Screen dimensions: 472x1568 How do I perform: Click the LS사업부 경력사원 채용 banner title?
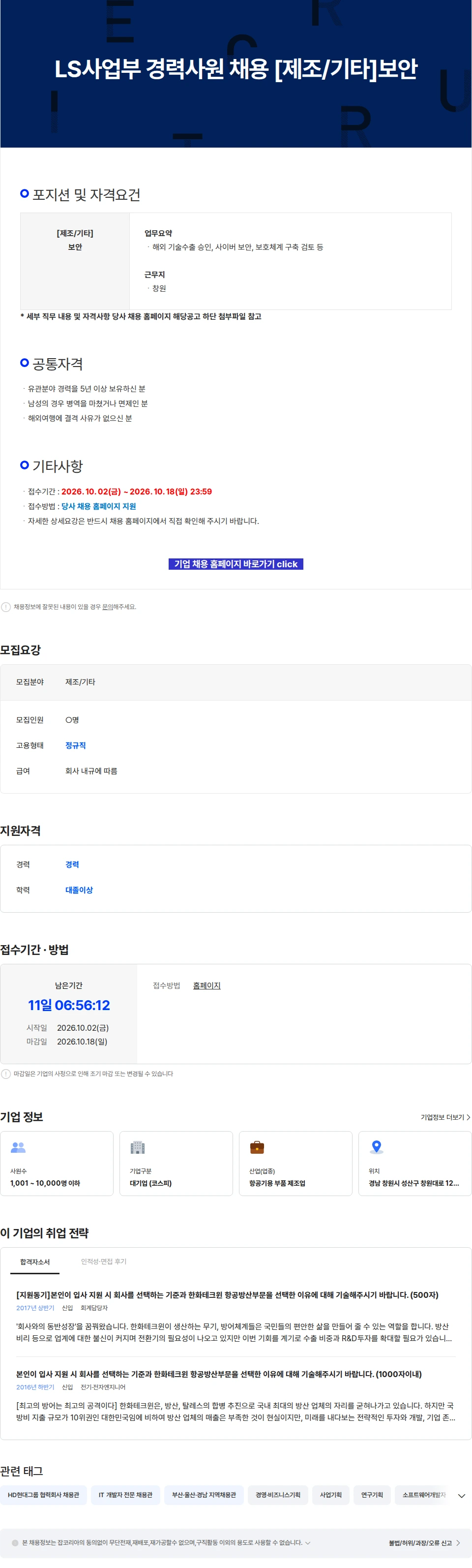[x=236, y=69]
